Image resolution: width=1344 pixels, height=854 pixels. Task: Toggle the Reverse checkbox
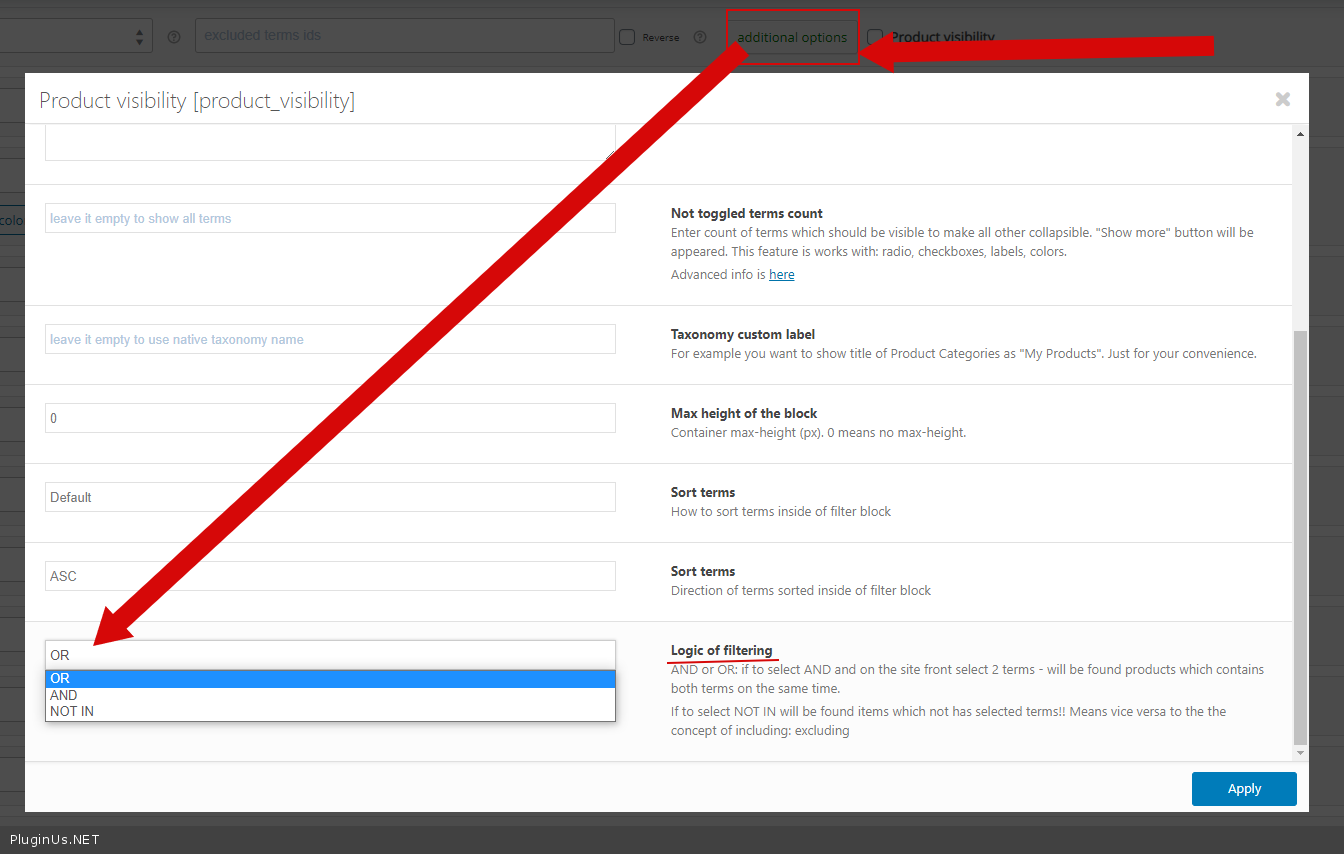(x=627, y=37)
